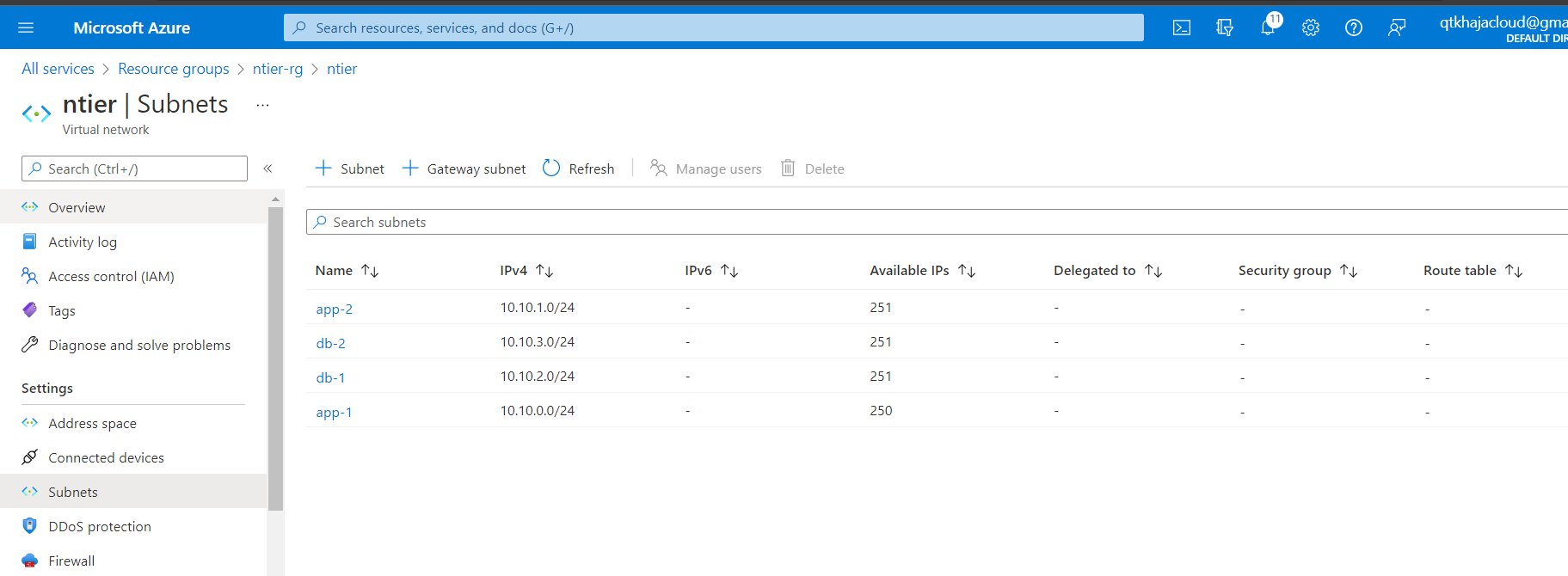The height and width of the screenshot is (576, 1568).
Task: Open Cloud Shell from the top bar
Action: (1182, 28)
